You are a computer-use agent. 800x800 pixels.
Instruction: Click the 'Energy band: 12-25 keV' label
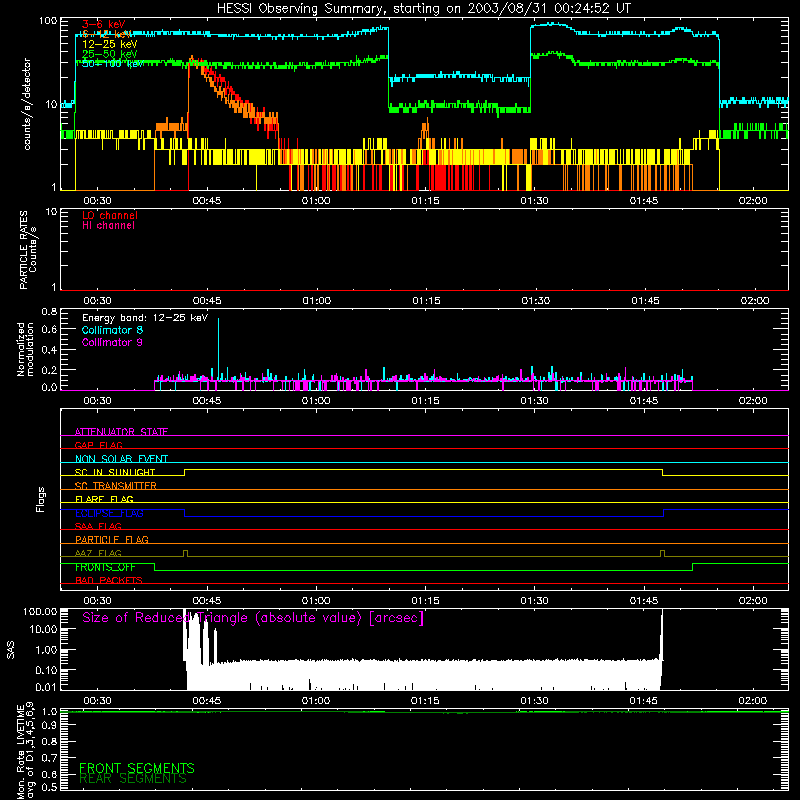(145, 318)
